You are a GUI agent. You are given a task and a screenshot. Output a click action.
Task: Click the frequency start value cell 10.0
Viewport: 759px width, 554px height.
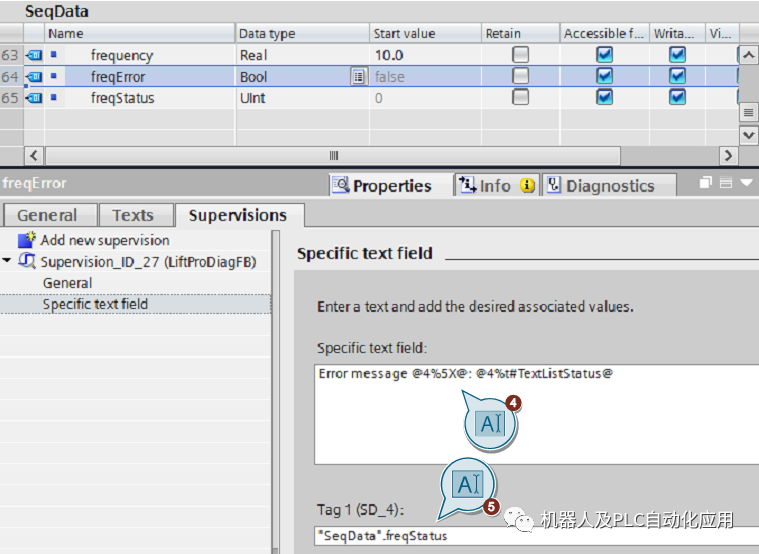425,55
